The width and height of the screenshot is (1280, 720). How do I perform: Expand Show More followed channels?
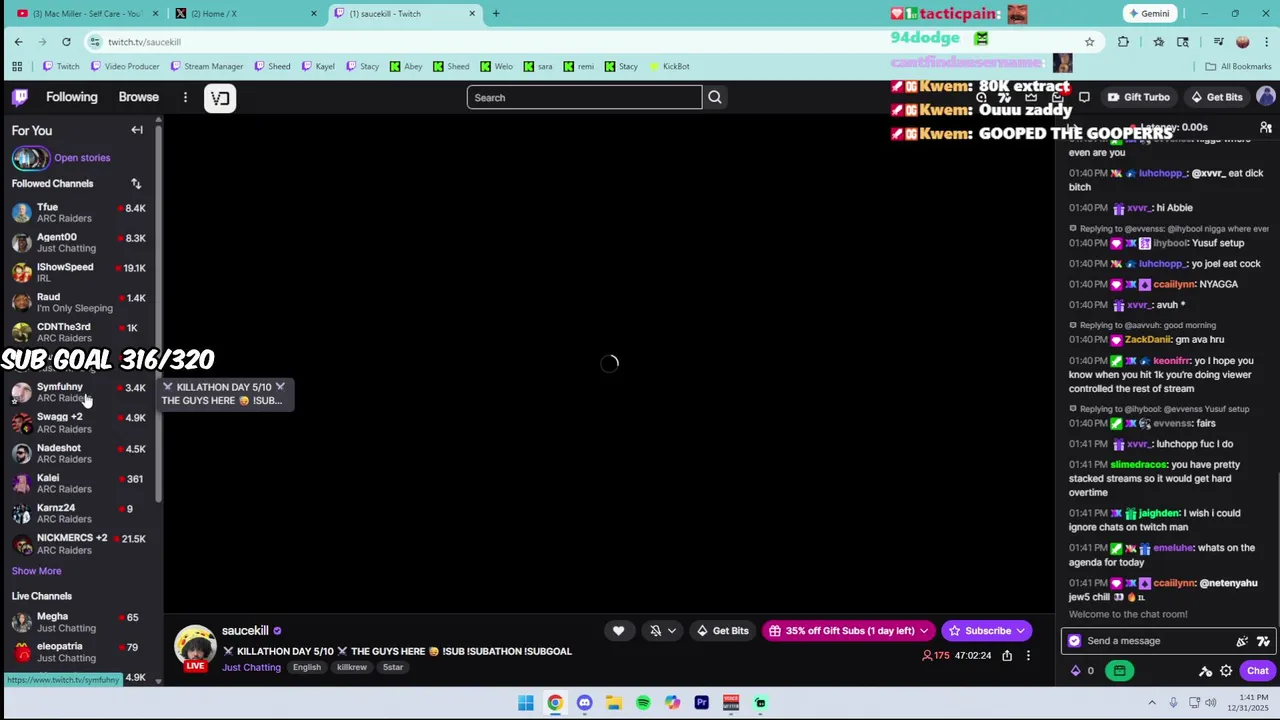pos(36,571)
